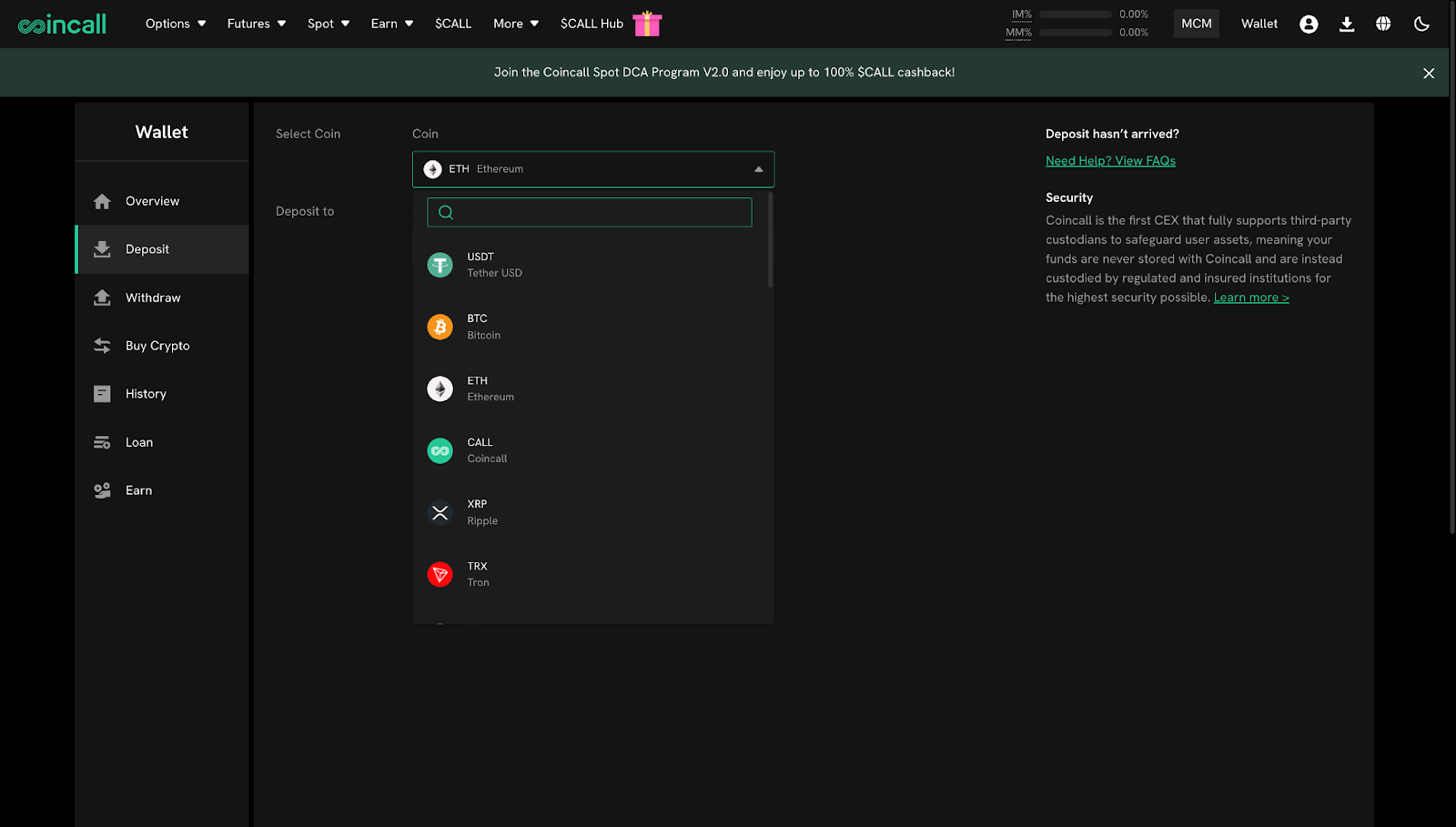Click ETH icon in selected coin field
Viewport: 1456px width, 827px height.
(x=433, y=169)
